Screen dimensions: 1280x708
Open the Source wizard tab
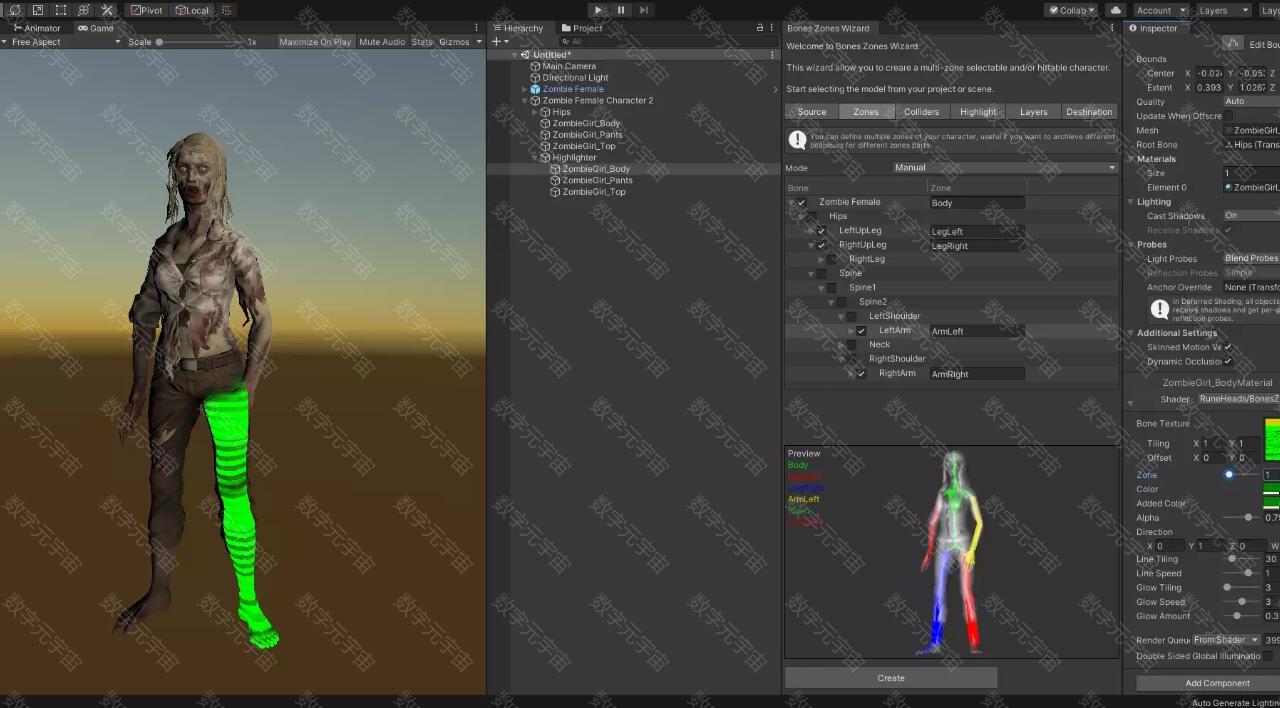tap(812, 112)
